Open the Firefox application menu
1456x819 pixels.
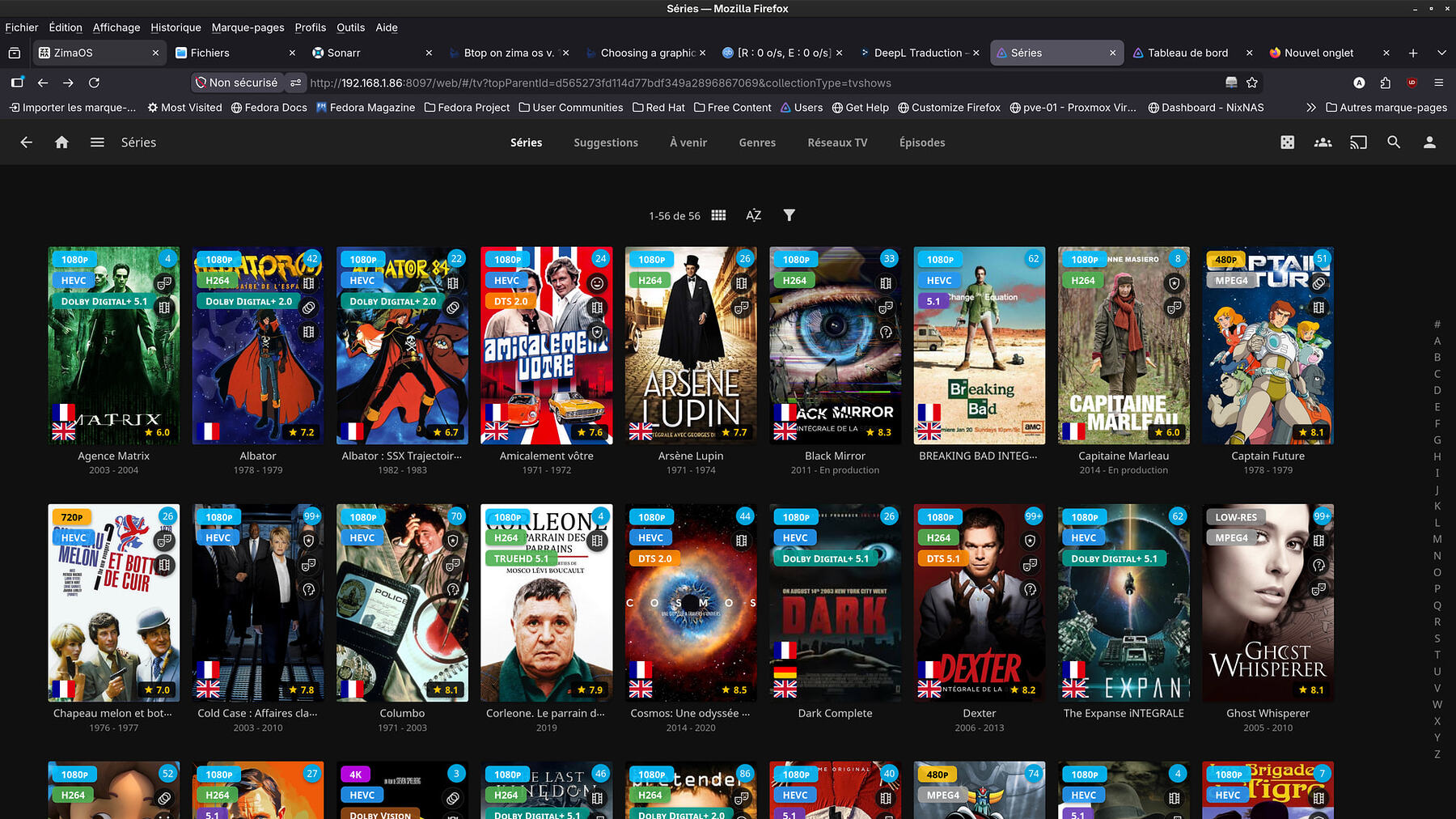pos(1438,83)
